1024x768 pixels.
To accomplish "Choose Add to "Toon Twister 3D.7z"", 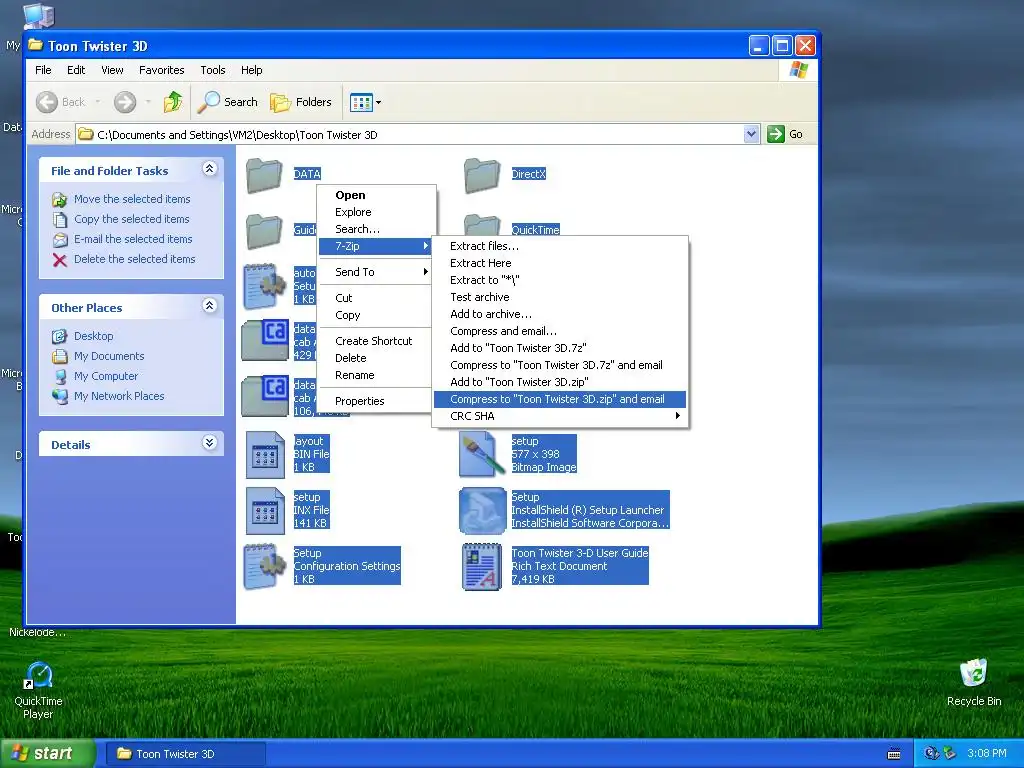I will pyautogui.click(x=560, y=348).
